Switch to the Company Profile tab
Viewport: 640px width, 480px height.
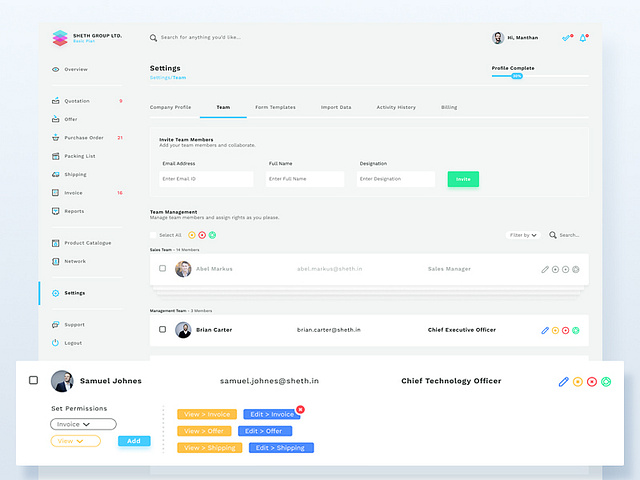point(170,107)
